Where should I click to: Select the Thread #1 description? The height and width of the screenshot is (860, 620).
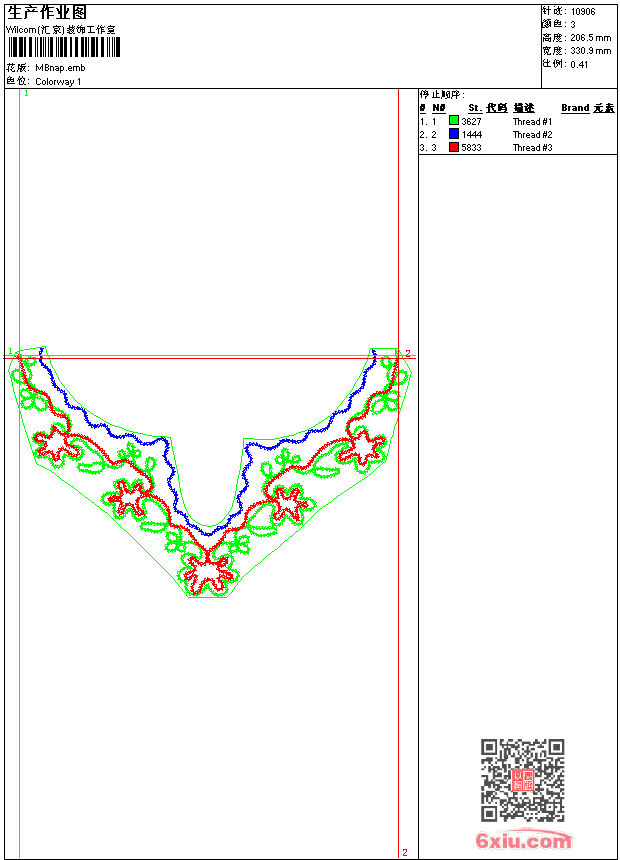tap(532, 122)
